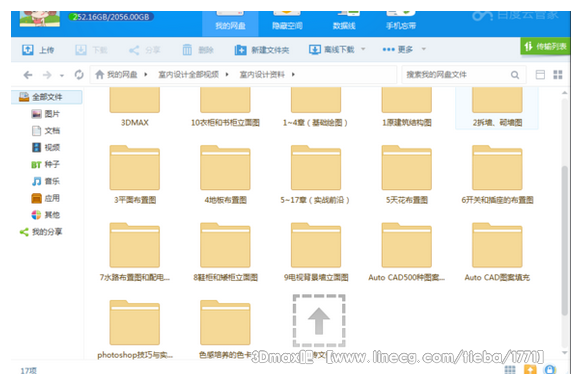Click the 删除 delete button
The width and height of the screenshot is (573, 374).
click(198, 50)
